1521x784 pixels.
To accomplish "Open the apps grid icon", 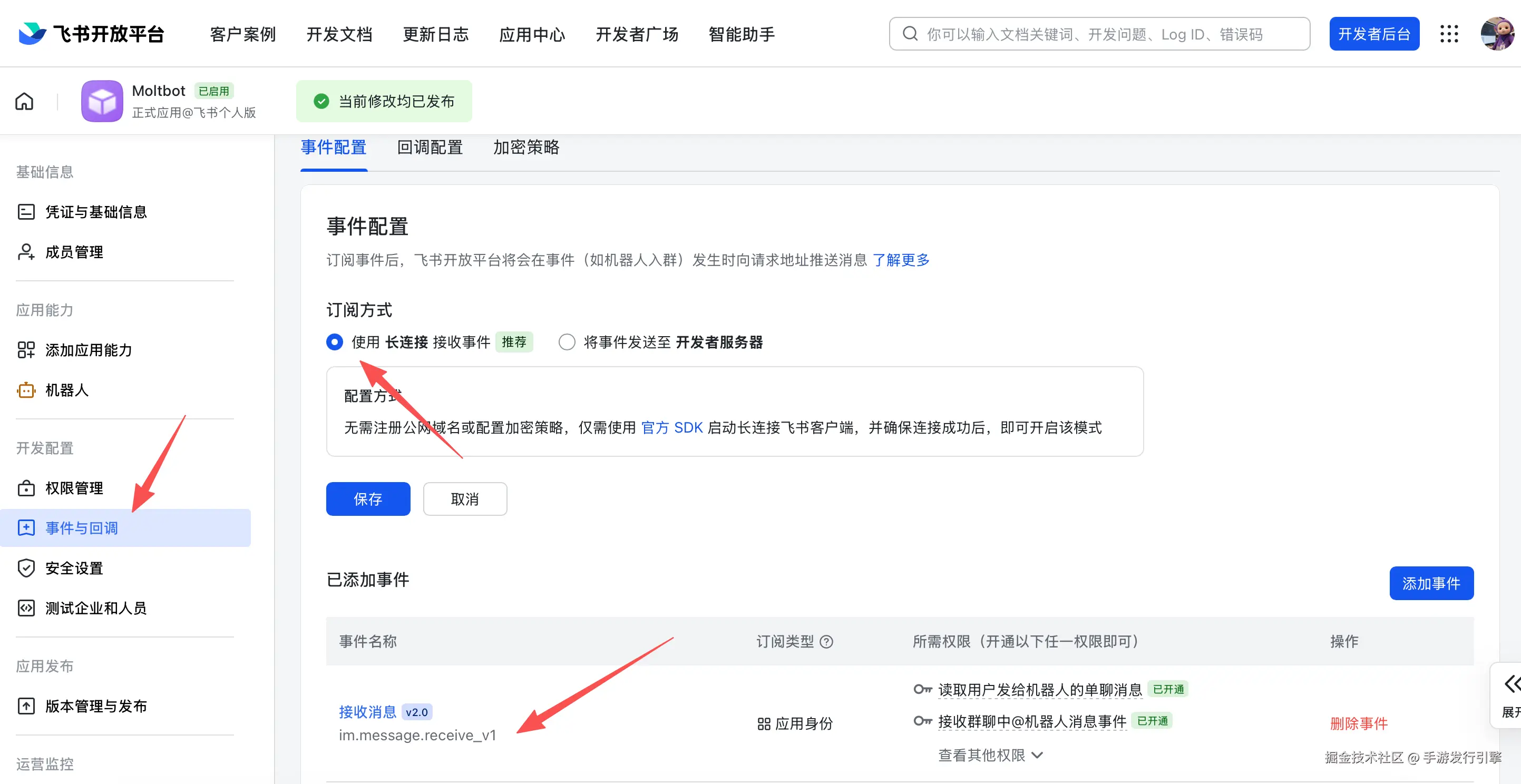I will [1449, 34].
